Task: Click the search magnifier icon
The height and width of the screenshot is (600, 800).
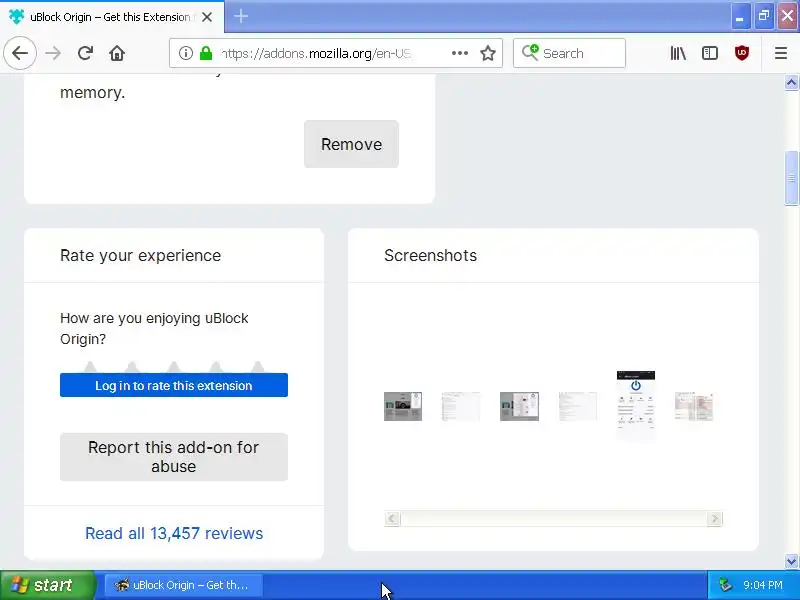Action: coord(530,52)
